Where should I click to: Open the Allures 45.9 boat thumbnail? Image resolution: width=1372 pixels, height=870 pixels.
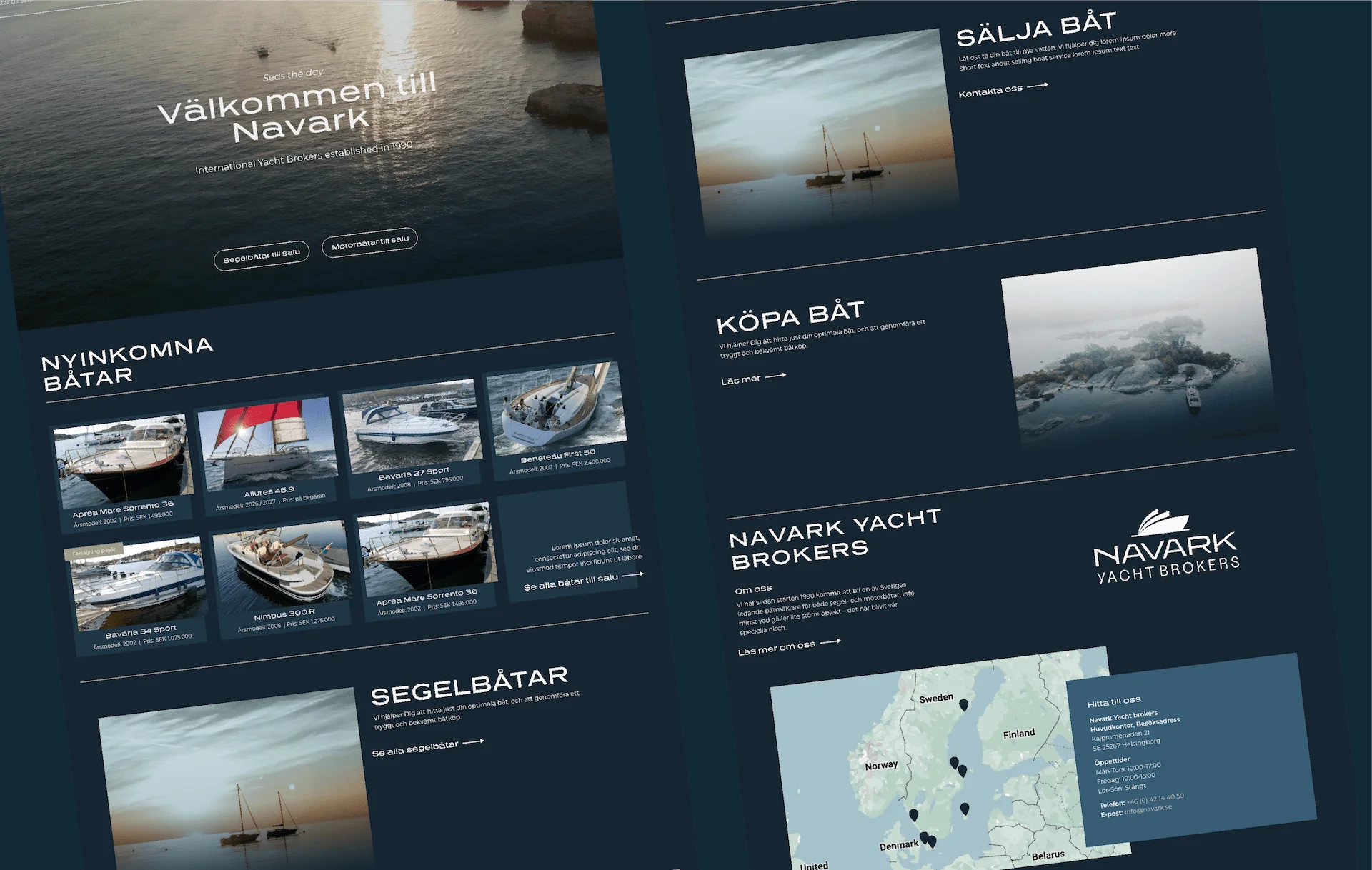266,444
